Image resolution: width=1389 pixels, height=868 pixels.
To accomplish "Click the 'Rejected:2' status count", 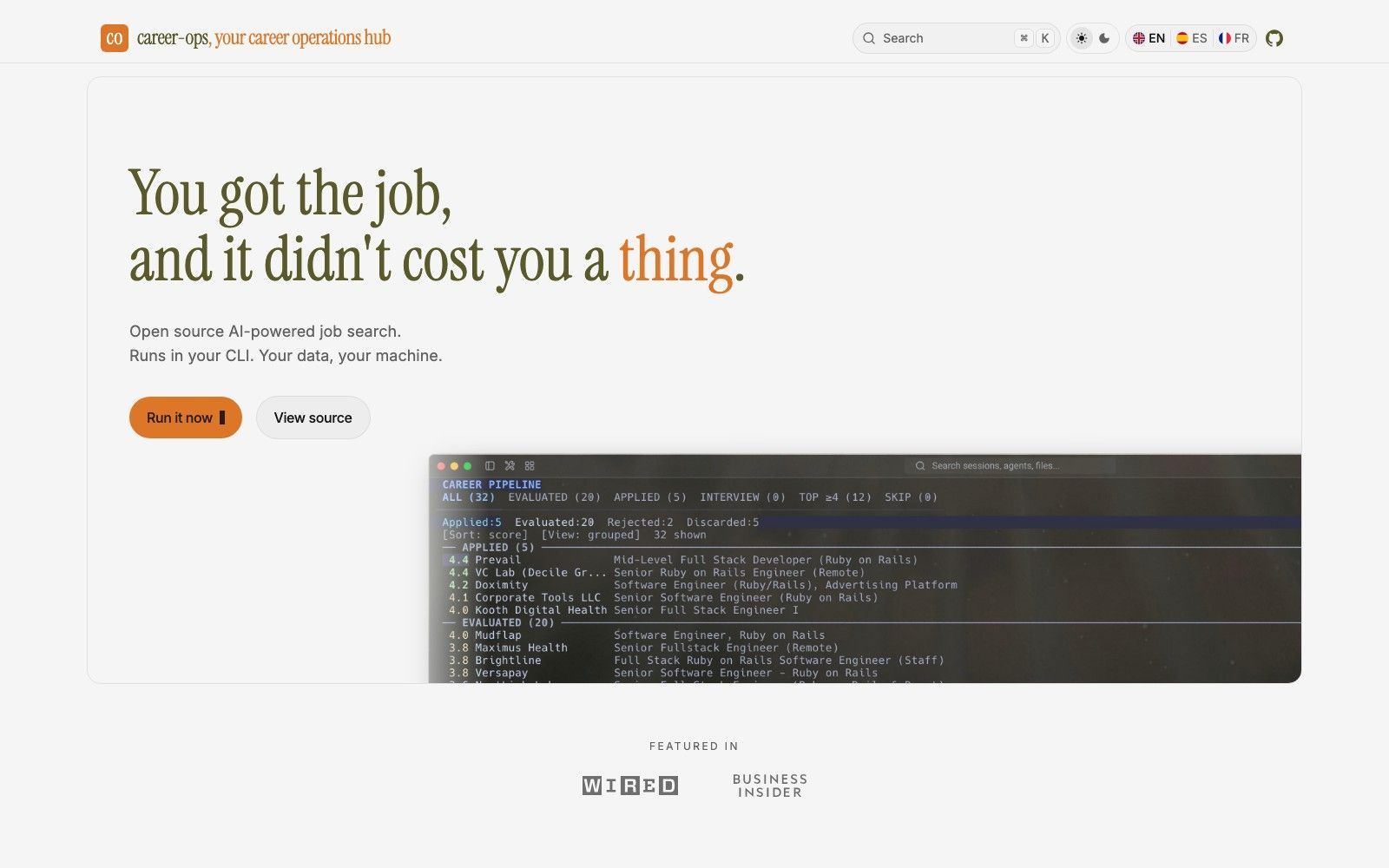I will point(640,523).
